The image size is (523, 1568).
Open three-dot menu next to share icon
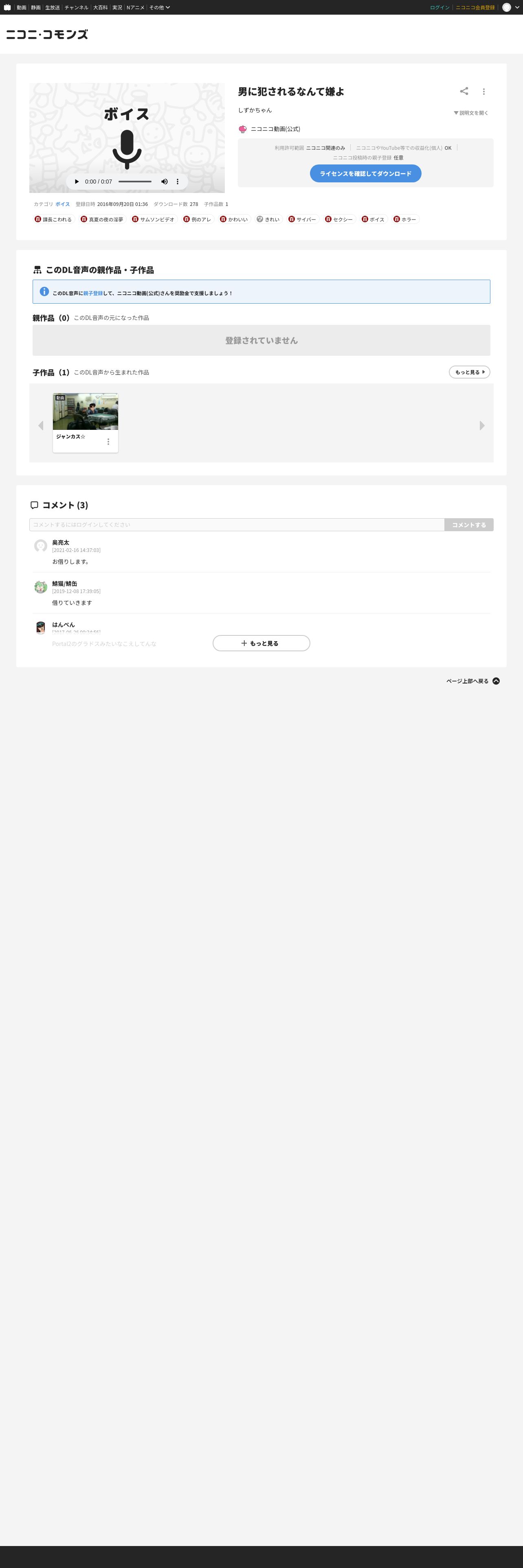coord(484,92)
